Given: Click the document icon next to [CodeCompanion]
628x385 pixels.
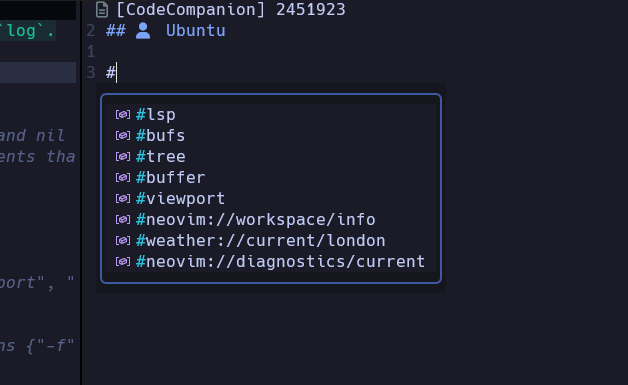Looking at the screenshot, I should [102, 10].
